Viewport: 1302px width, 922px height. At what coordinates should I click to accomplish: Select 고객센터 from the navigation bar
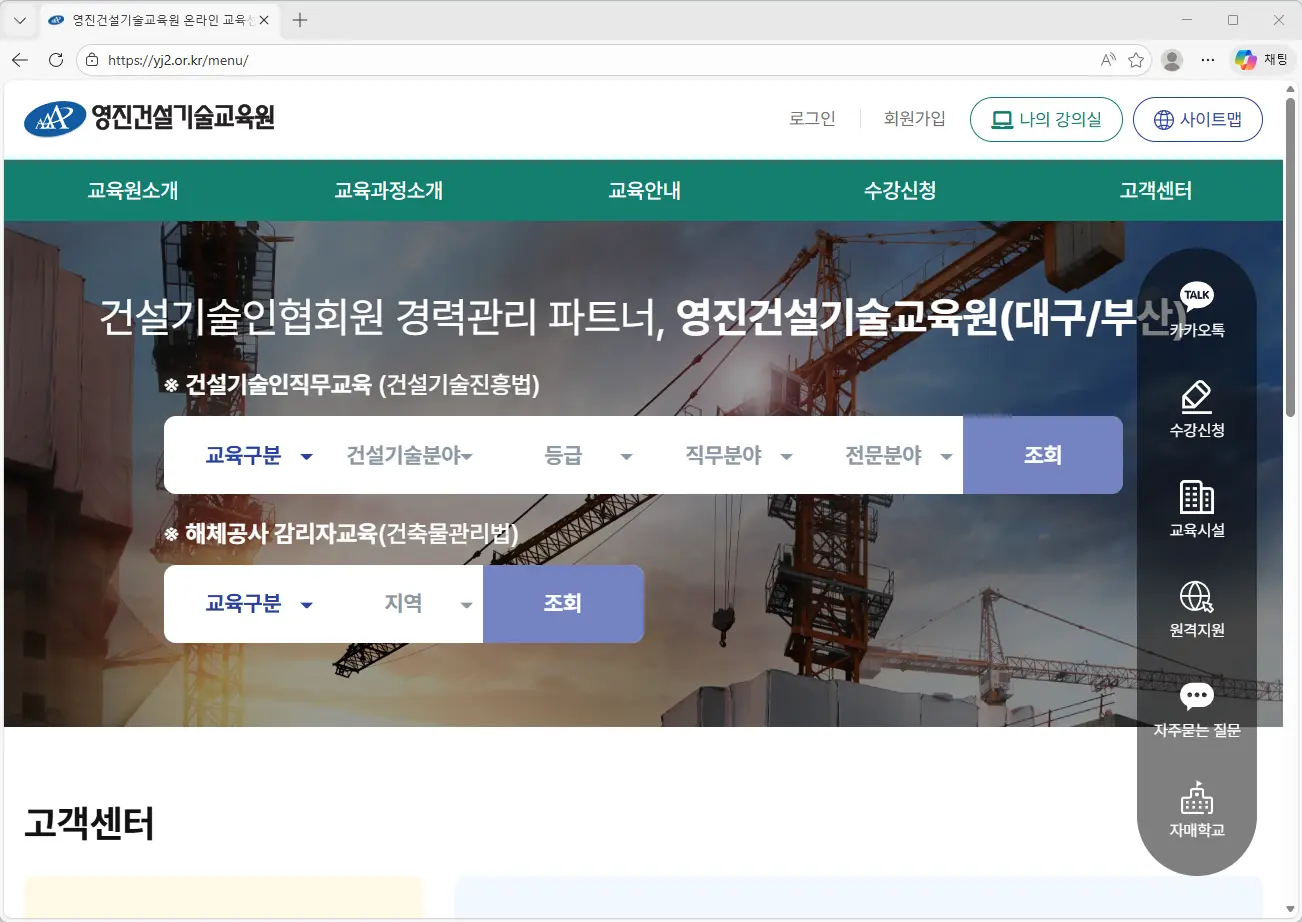(1156, 191)
